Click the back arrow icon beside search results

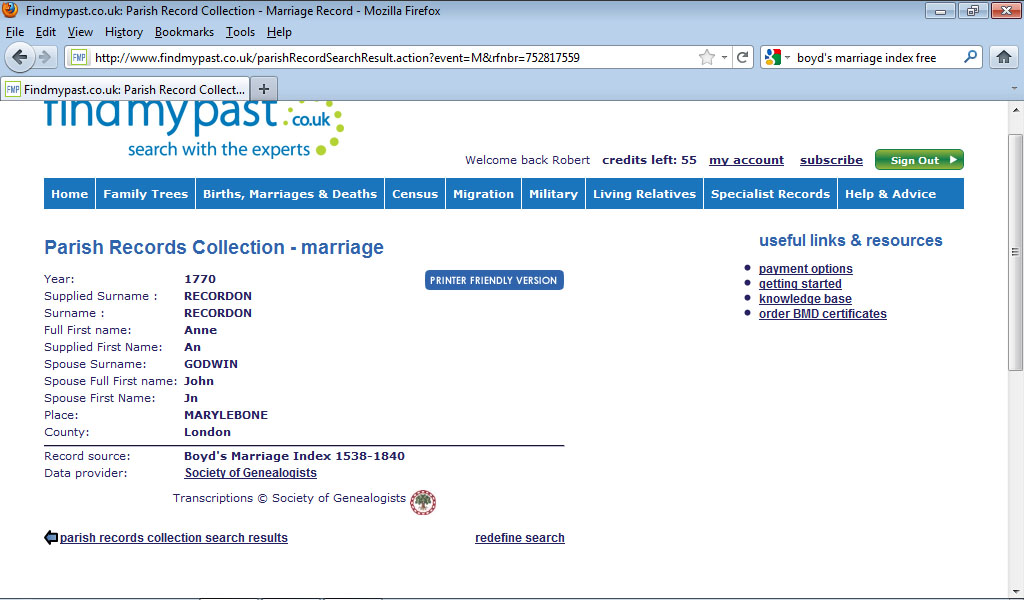pyautogui.click(x=51, y=537)
